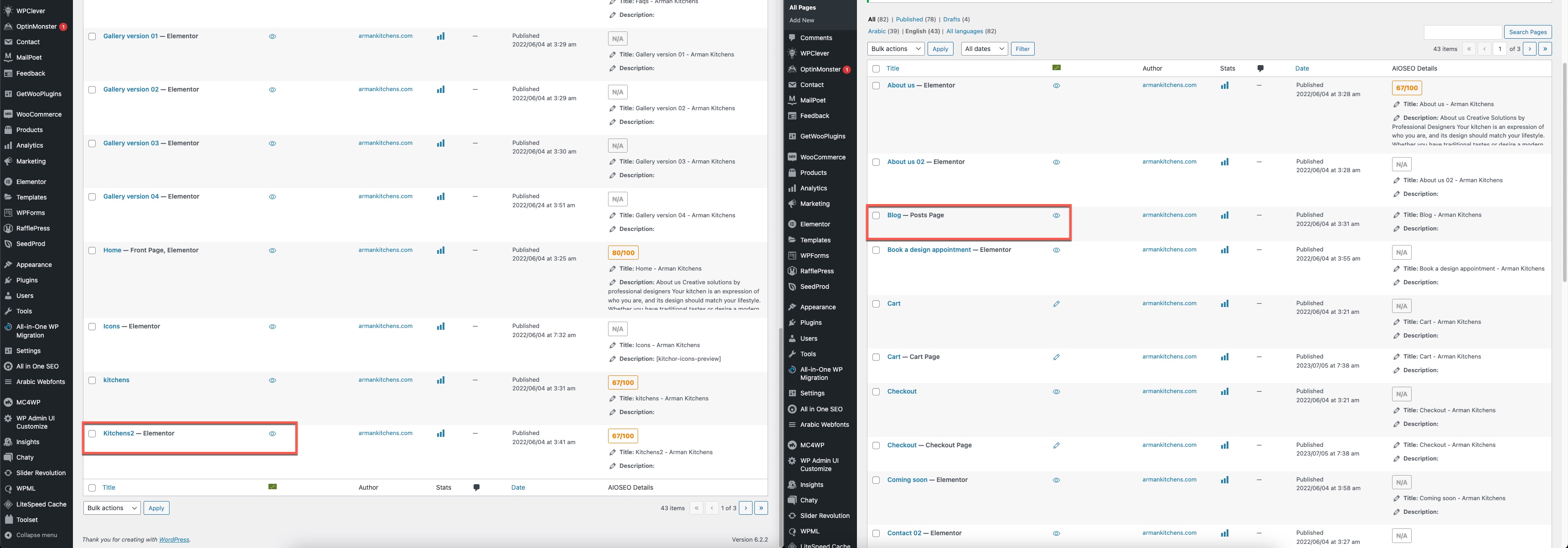The height and width of the screenshot is (548, 1568).
Task: Open bottom Bulk actions dropdown
Action: [x=111, y=508]
